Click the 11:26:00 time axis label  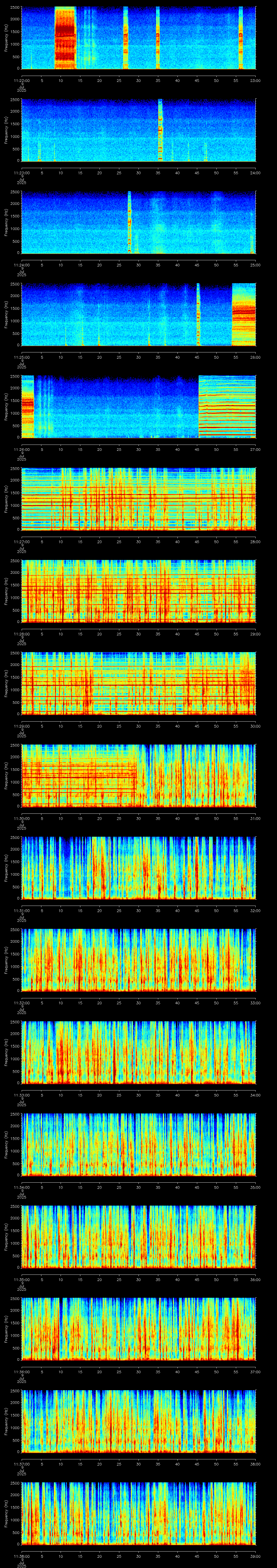[x=21, y=449]
